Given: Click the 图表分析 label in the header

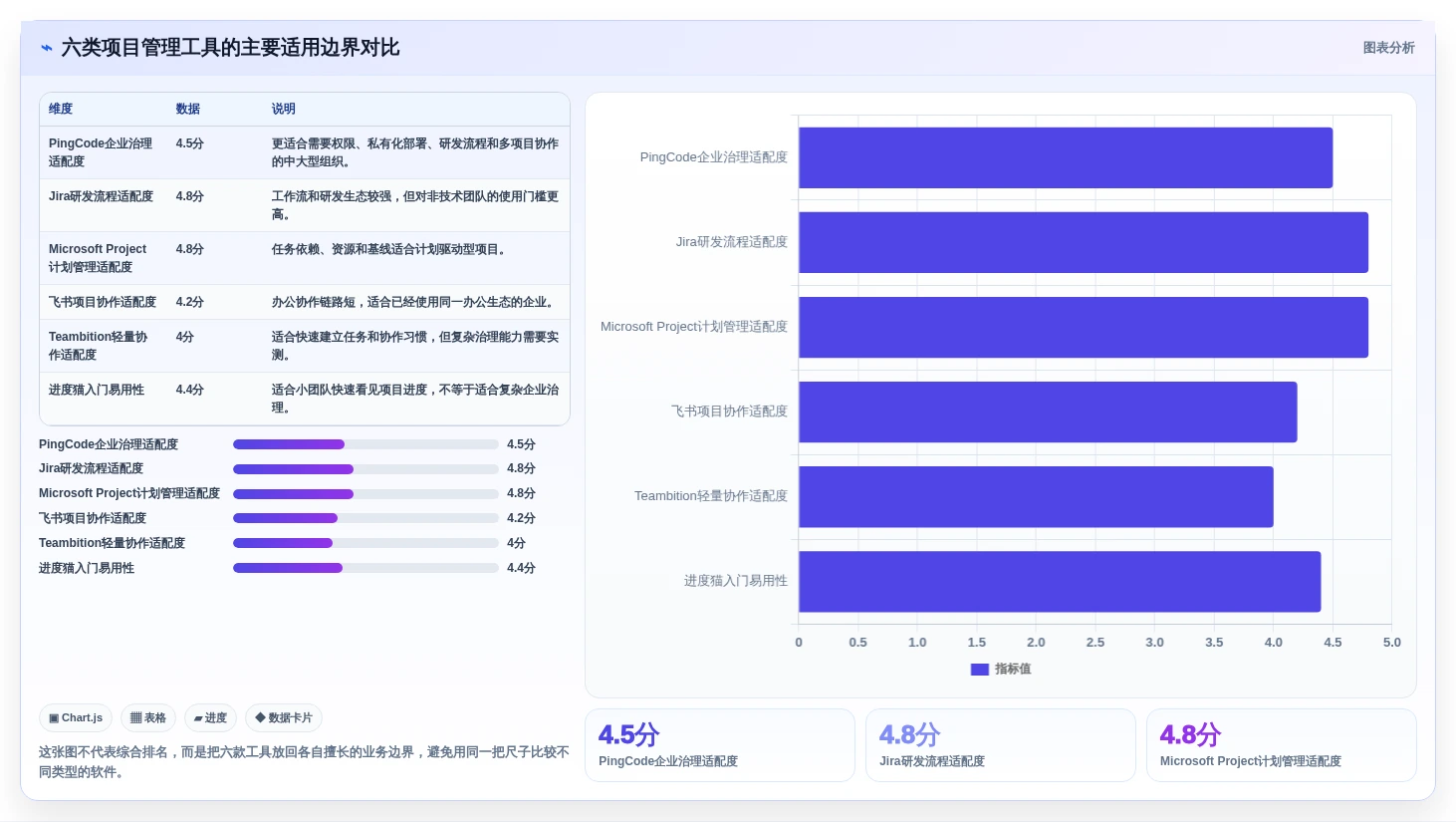Looking at the screenshot, I should pos(1388,48).
